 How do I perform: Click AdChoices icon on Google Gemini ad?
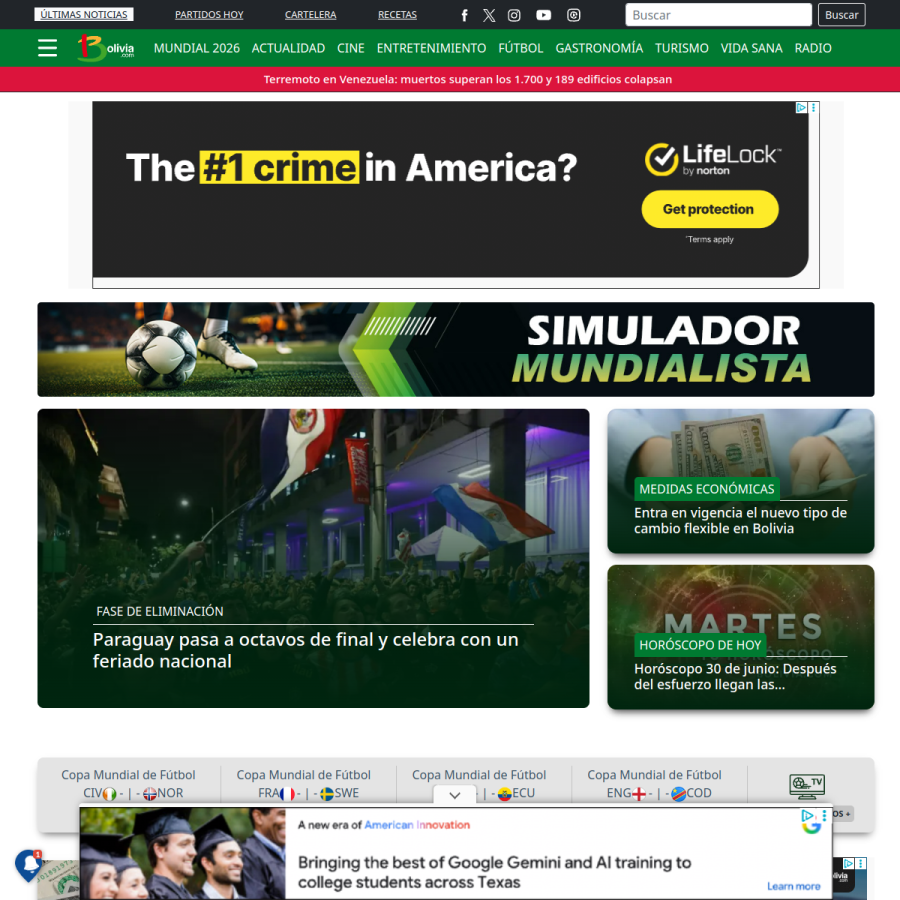click(x=807, y=815)
